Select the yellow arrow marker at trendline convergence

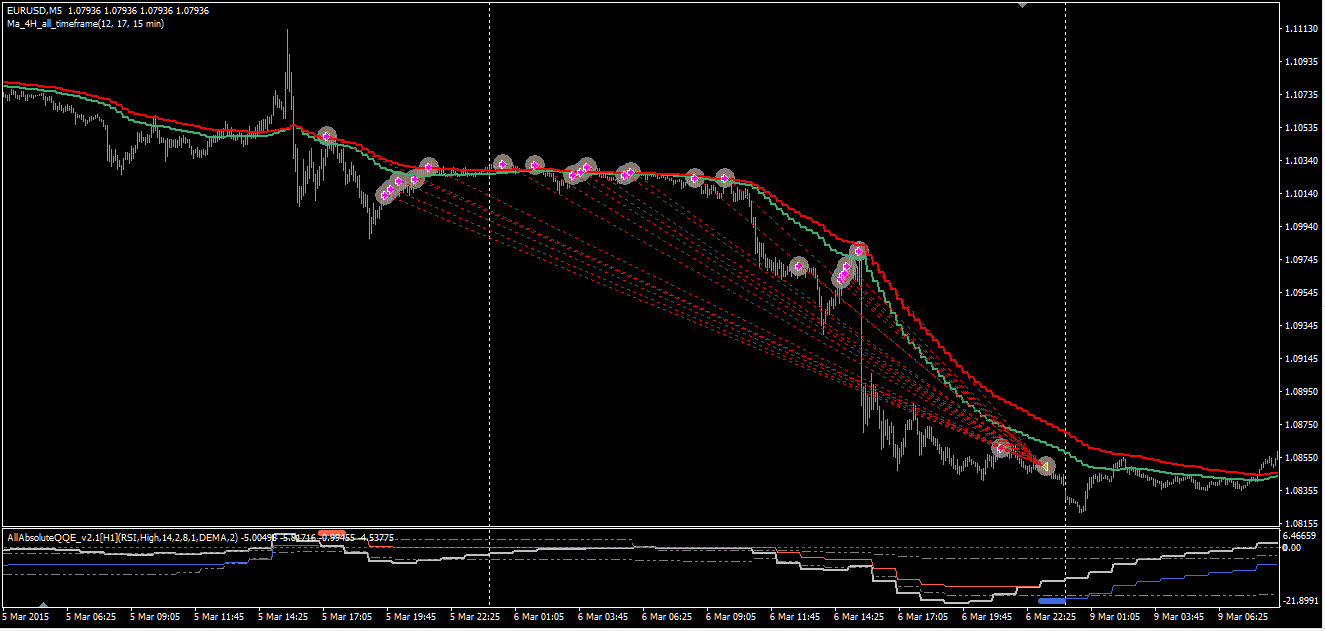[1046, 466]
